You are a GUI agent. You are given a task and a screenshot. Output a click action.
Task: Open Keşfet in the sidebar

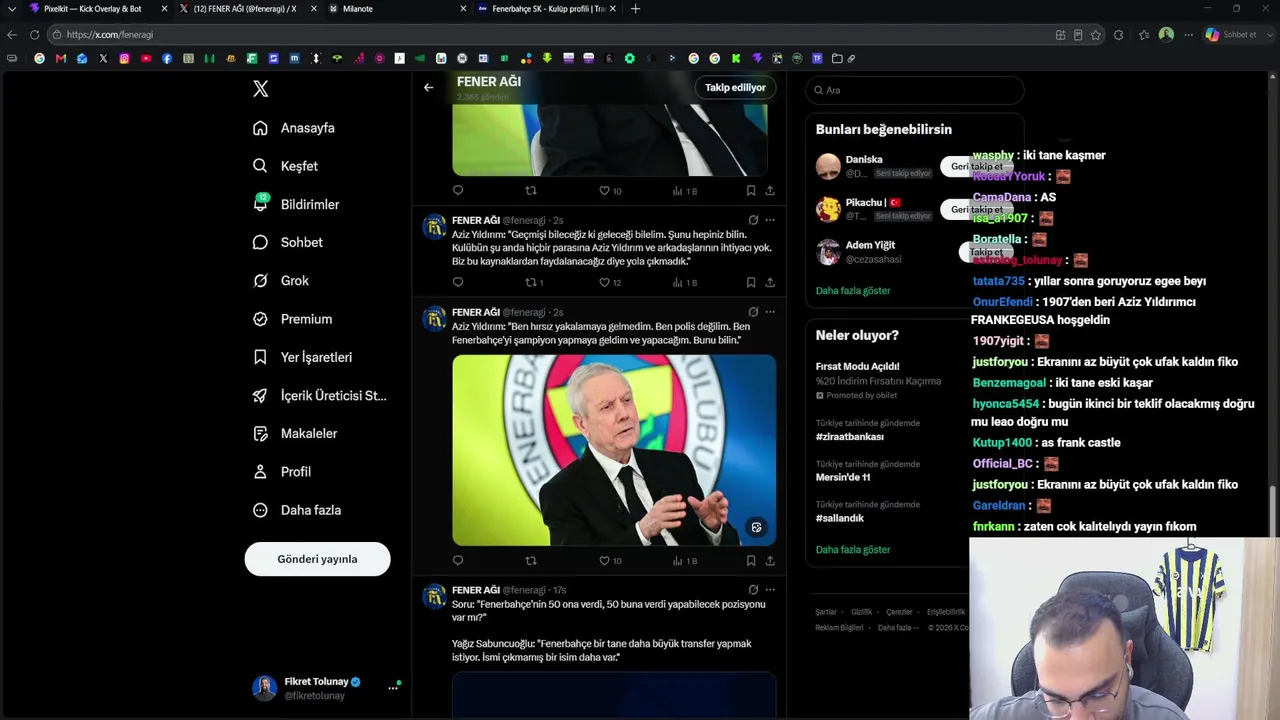(286, 166)
